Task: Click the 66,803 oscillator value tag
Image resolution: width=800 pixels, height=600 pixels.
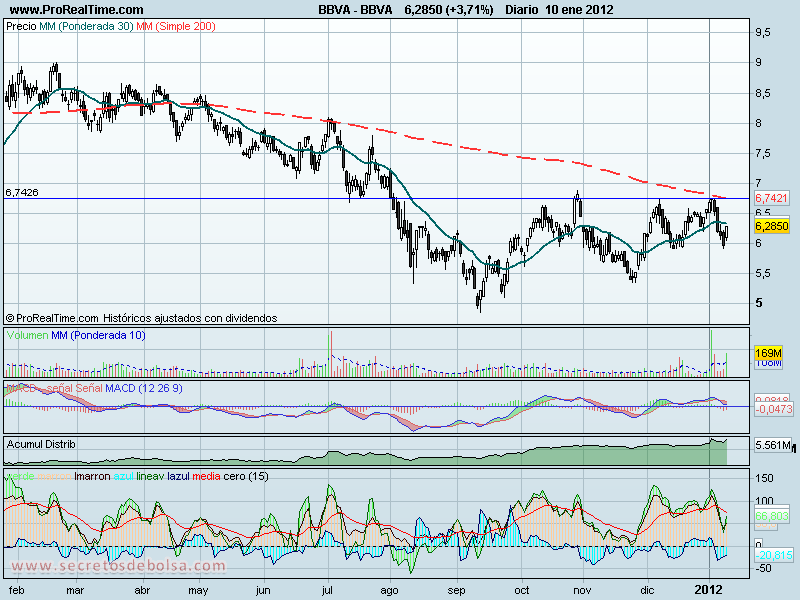Action: click(x=771, y=516)
